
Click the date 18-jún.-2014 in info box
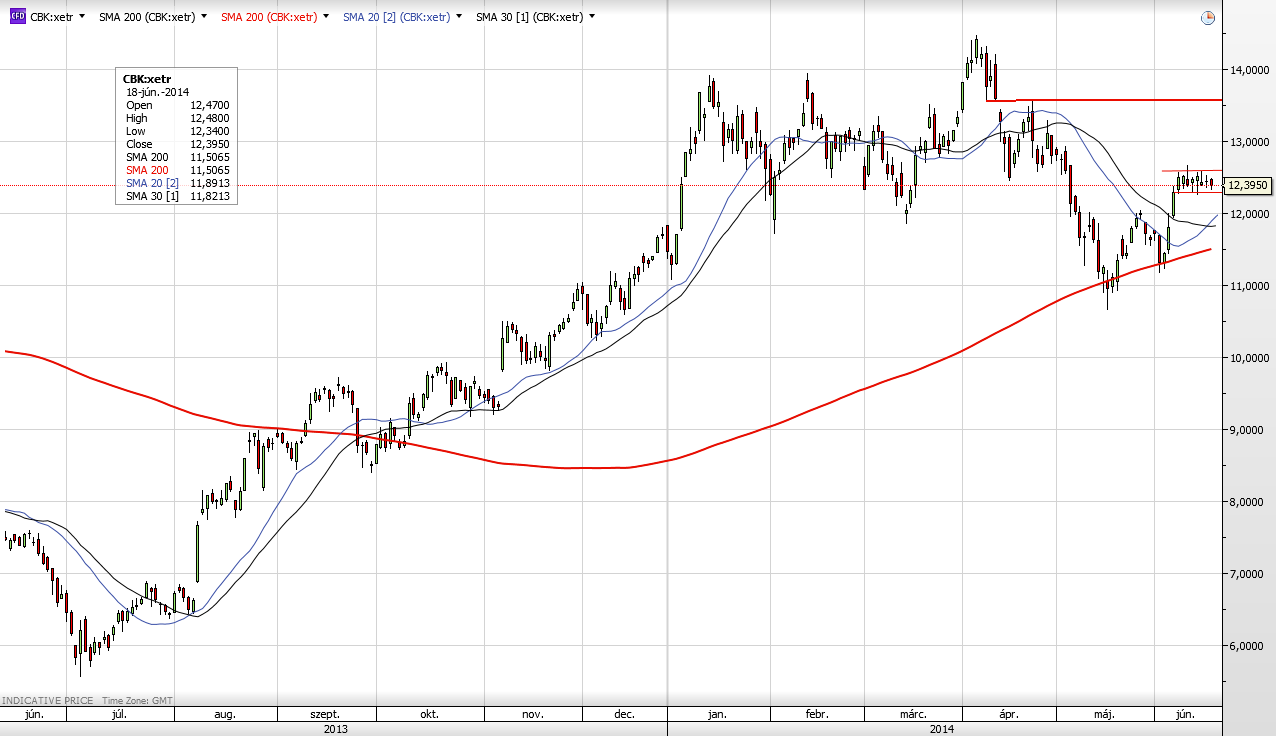pyautogui.click(x=157, y=91)
